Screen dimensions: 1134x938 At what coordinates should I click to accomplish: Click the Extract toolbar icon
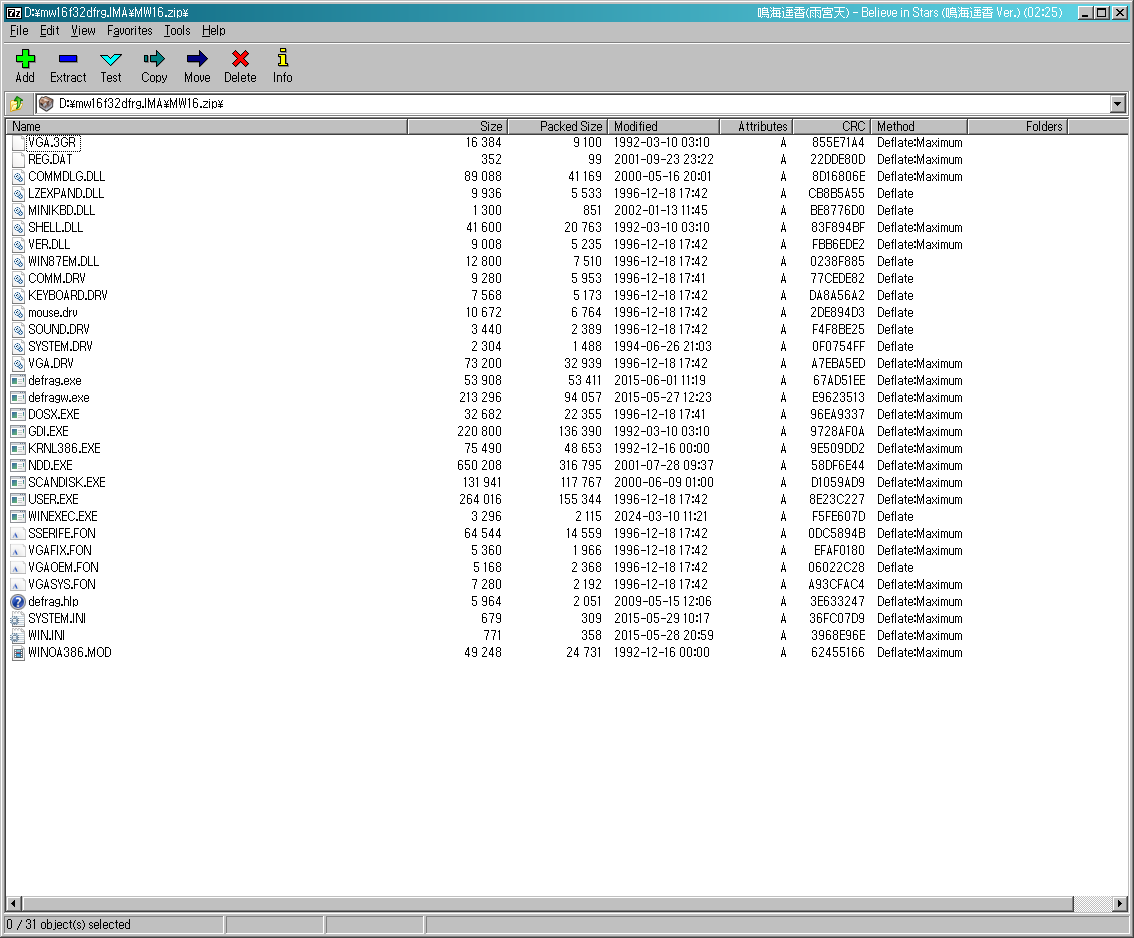pyautogui.click(x=68, y=60)
